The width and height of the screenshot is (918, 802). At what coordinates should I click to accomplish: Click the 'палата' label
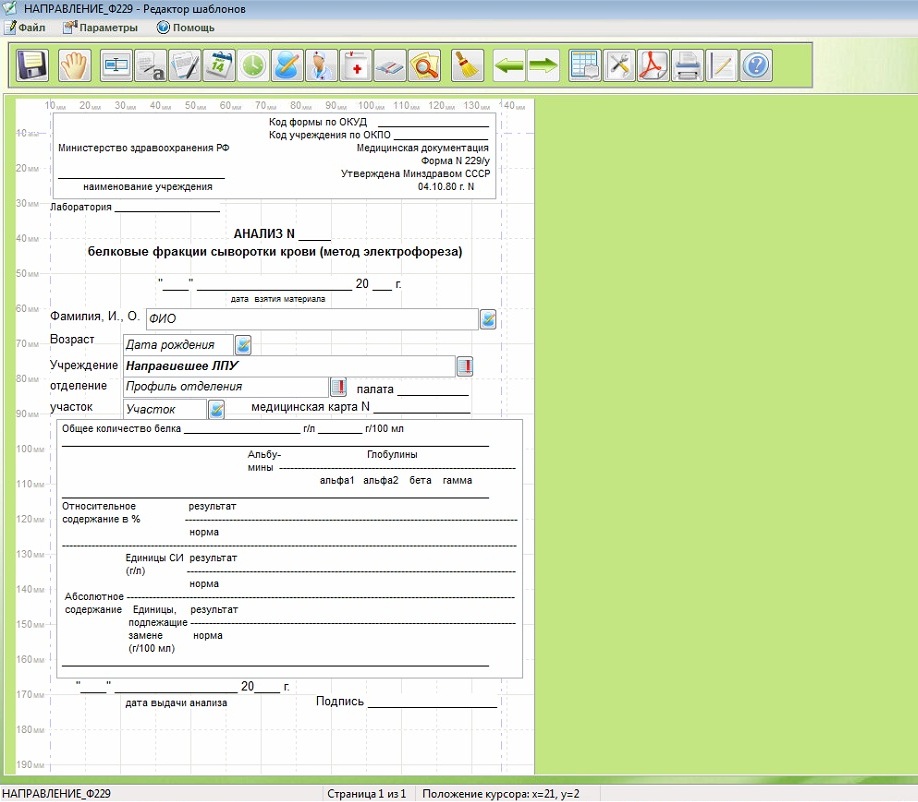(375, 390)
